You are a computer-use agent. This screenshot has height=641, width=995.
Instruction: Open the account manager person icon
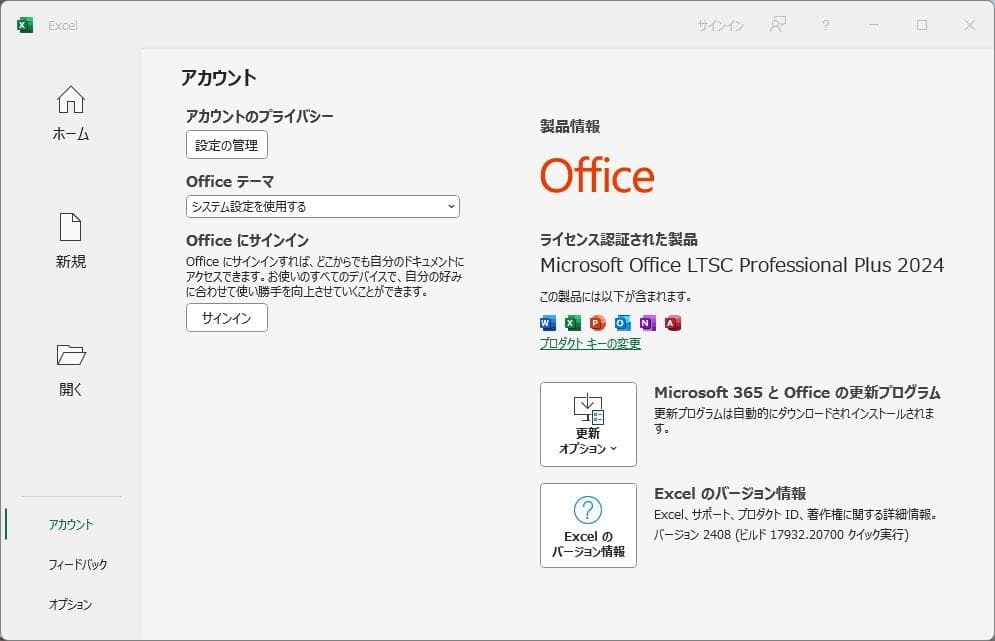778,25
